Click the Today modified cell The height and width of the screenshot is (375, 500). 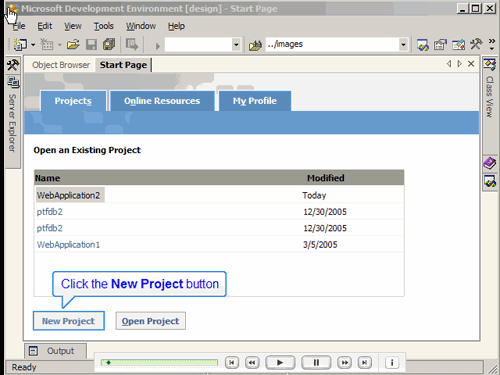coord(314,195)
